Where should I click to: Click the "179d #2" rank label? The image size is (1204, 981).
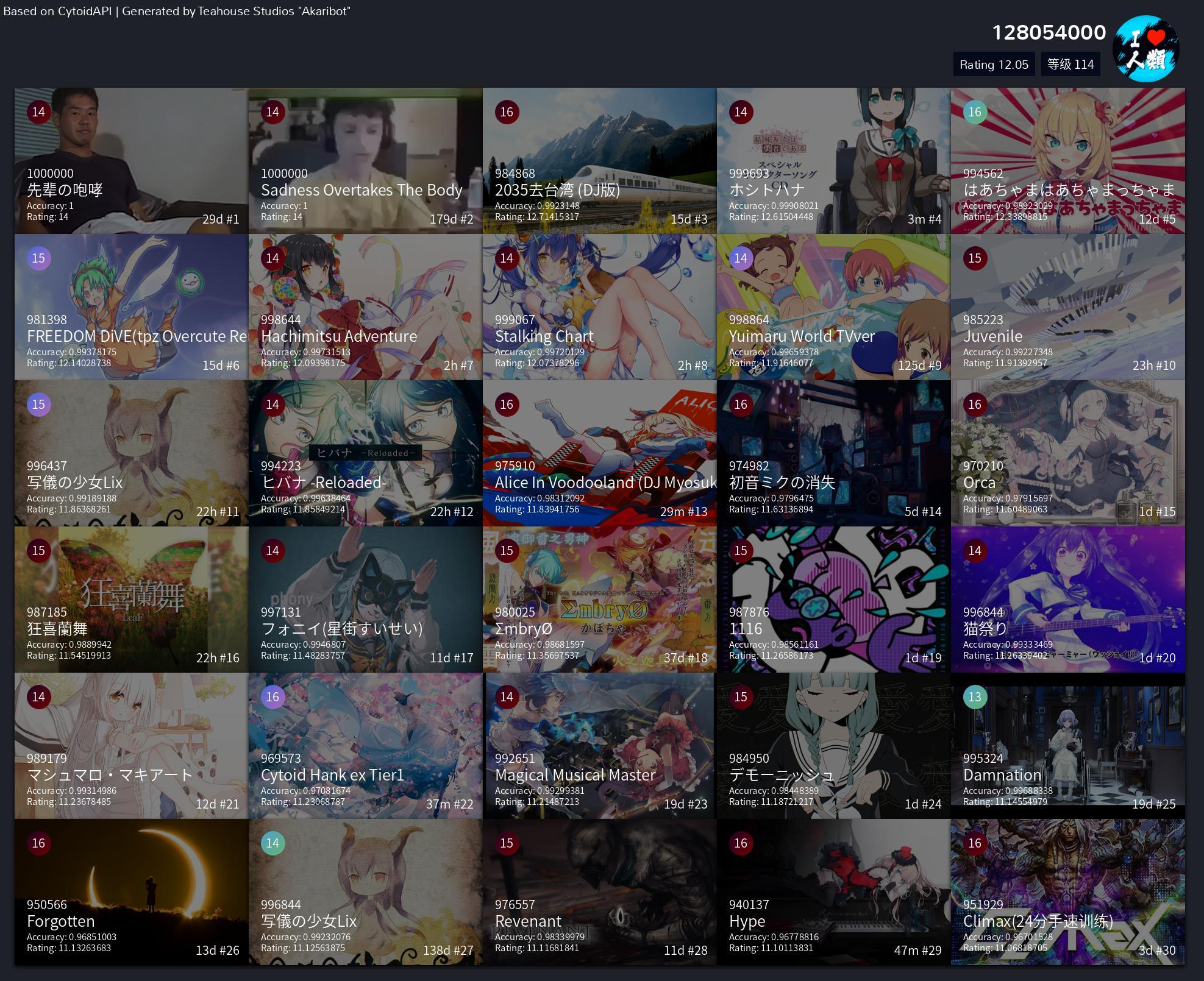tap(452, 219)
